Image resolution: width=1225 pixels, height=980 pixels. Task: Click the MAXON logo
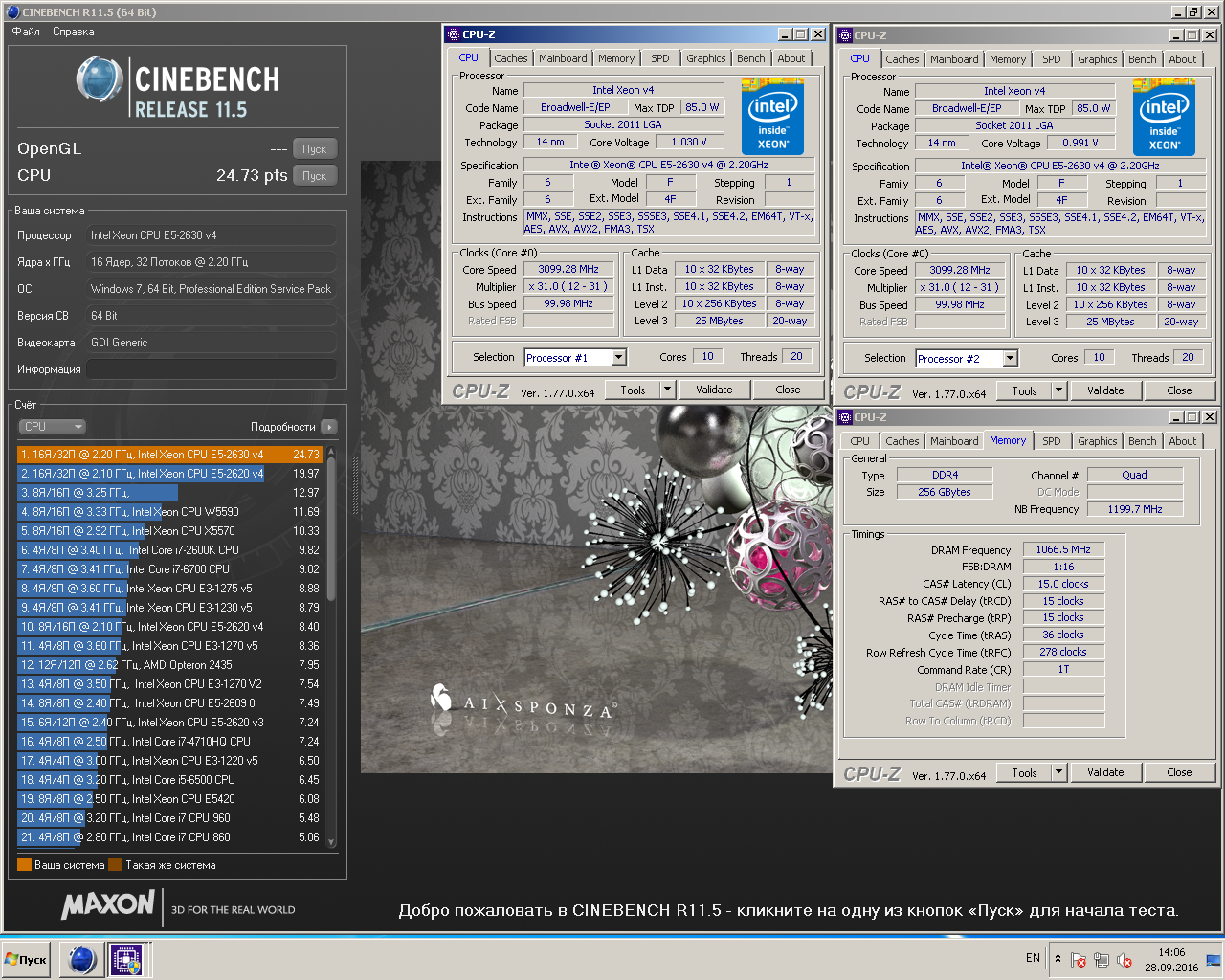pyautogui.click(x=107, y=903)
